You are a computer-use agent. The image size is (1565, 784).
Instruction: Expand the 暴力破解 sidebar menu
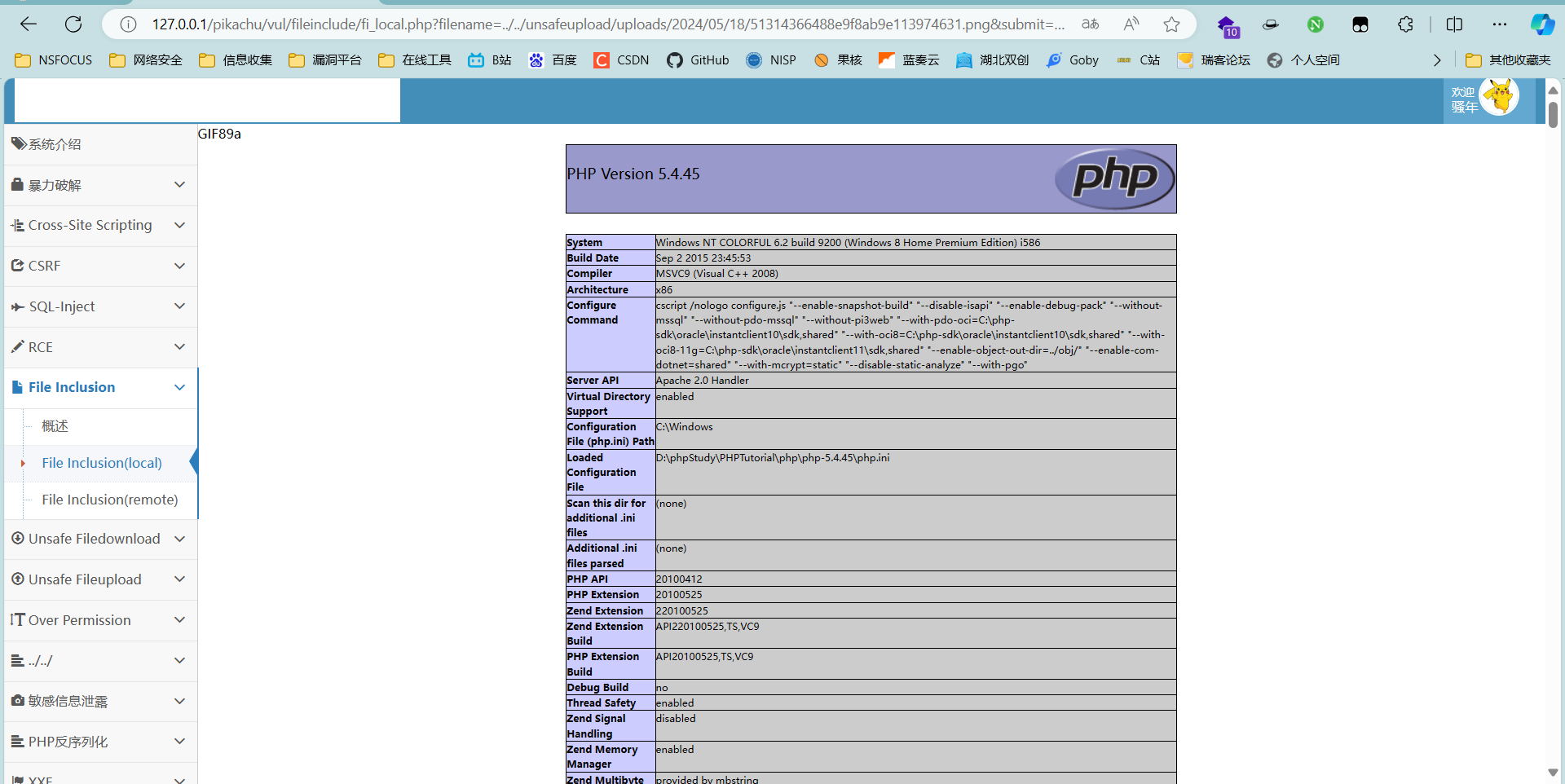tap(101, 185)
